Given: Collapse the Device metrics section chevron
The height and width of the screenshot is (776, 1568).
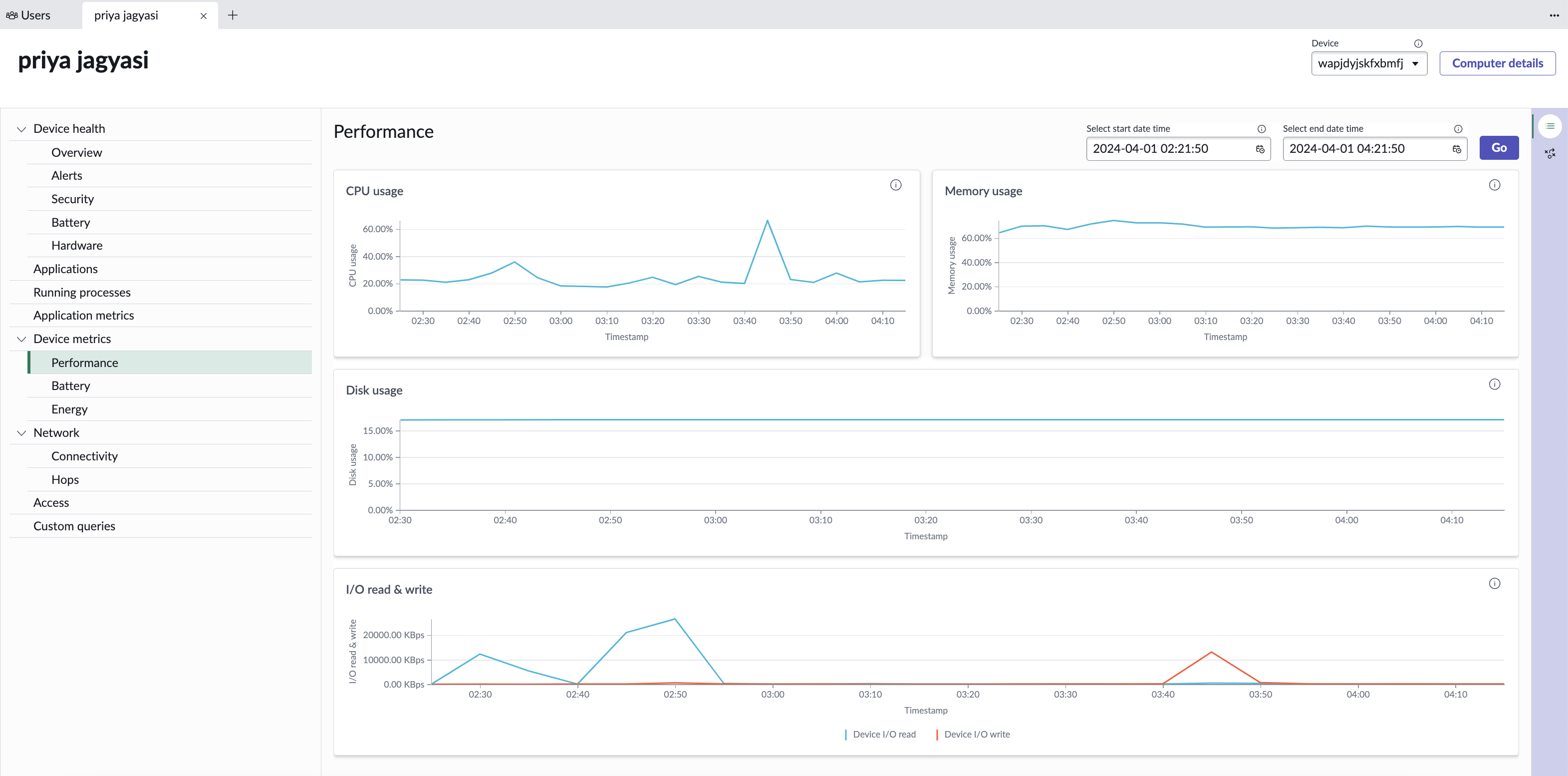Looking at the screenshot, I should (x=21, y=339).
